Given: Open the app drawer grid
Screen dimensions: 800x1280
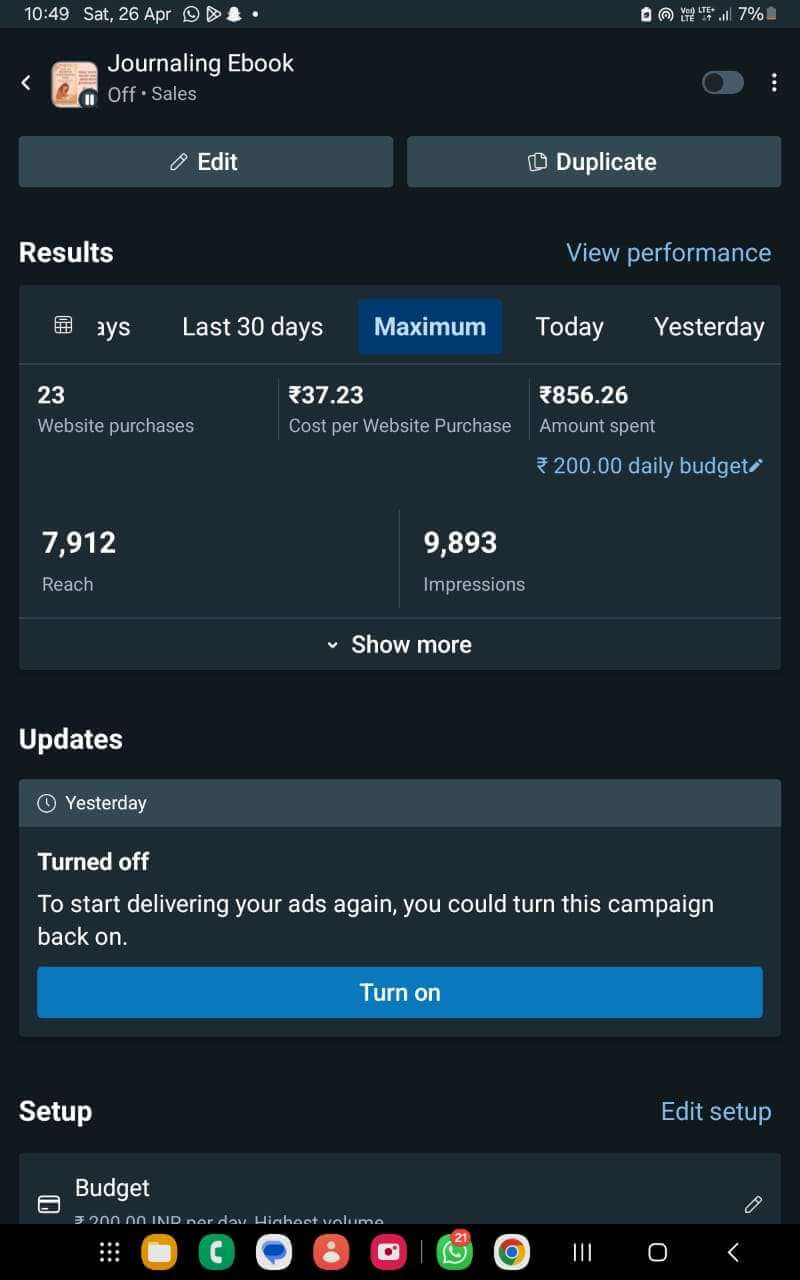Looking at the screenshot, I should [x=108, y=1251].
